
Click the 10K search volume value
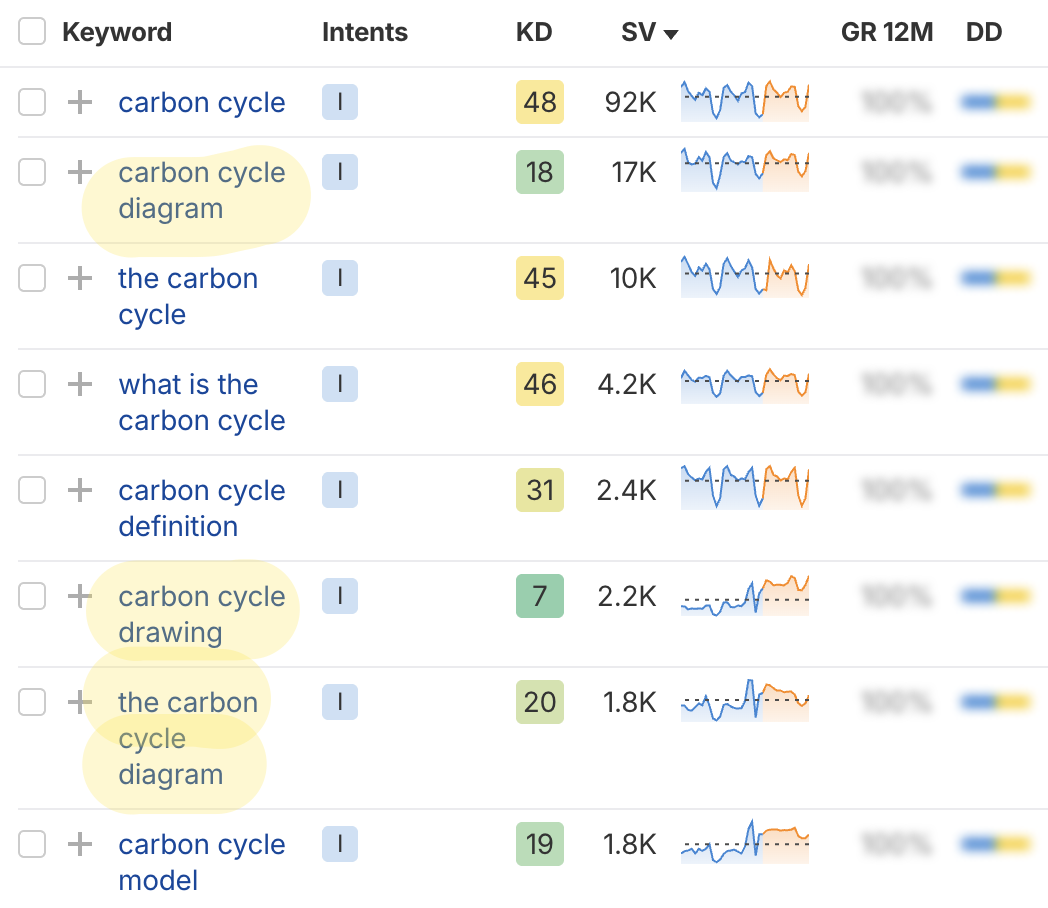(x=633, y=278)
